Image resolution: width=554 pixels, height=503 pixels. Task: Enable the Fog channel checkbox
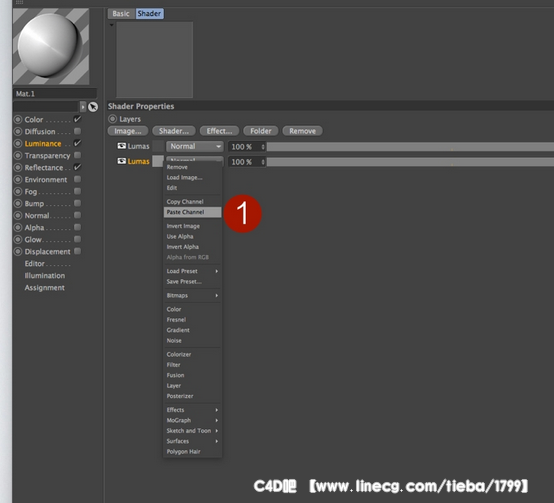pyautogui.click(x=77, y=191)
